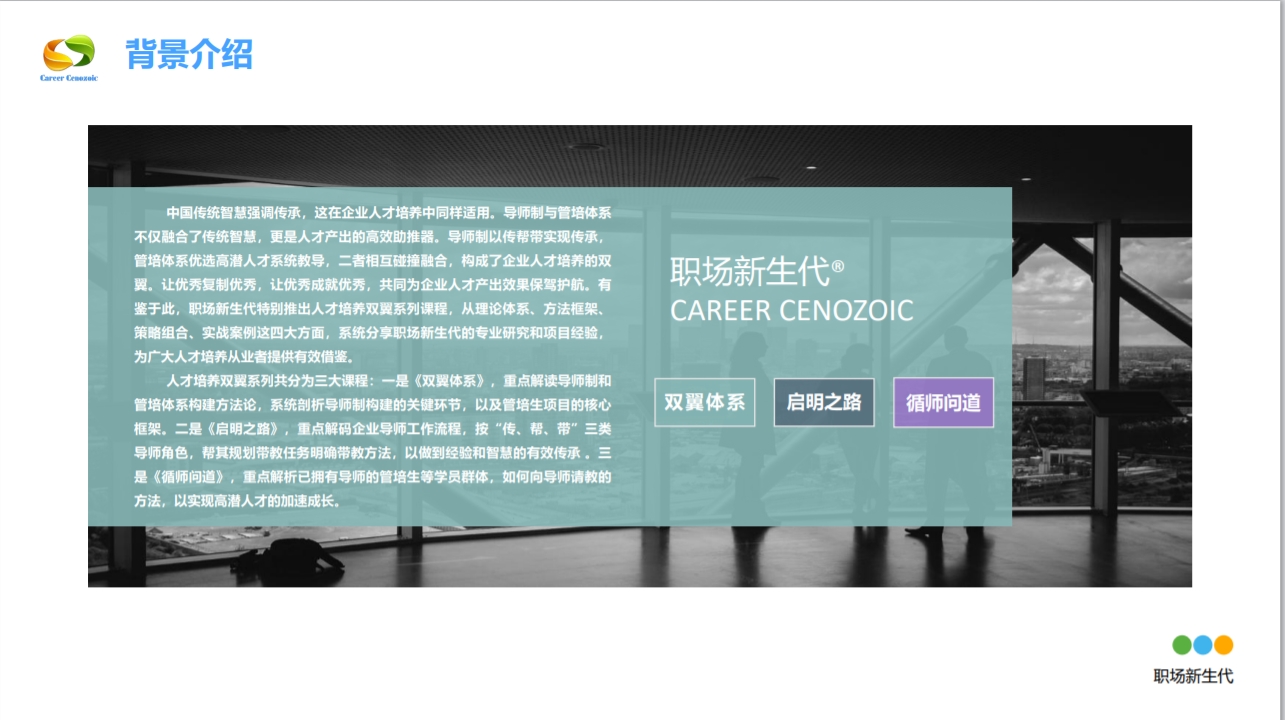1285x720 pixels.
Task: Click the 双翼体系 button's white border frame
Action: [704, 383]
